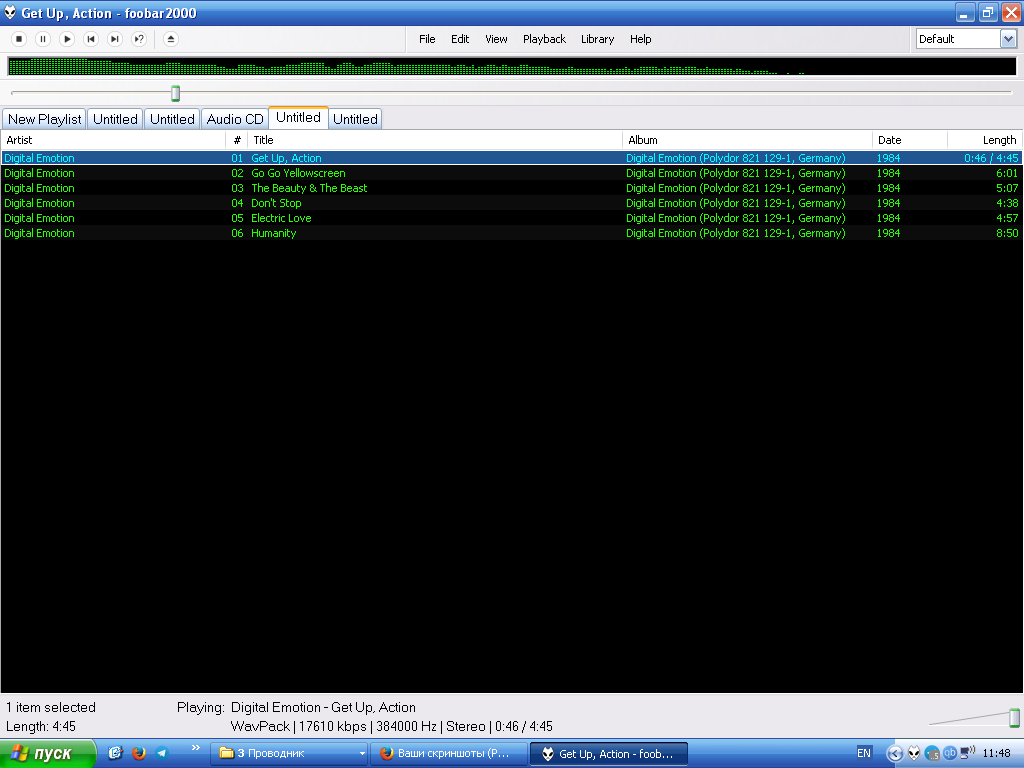Click the 0:46 / 4:45 playing time cell
Screen dimensions: 1024x768
pos(991,158)
